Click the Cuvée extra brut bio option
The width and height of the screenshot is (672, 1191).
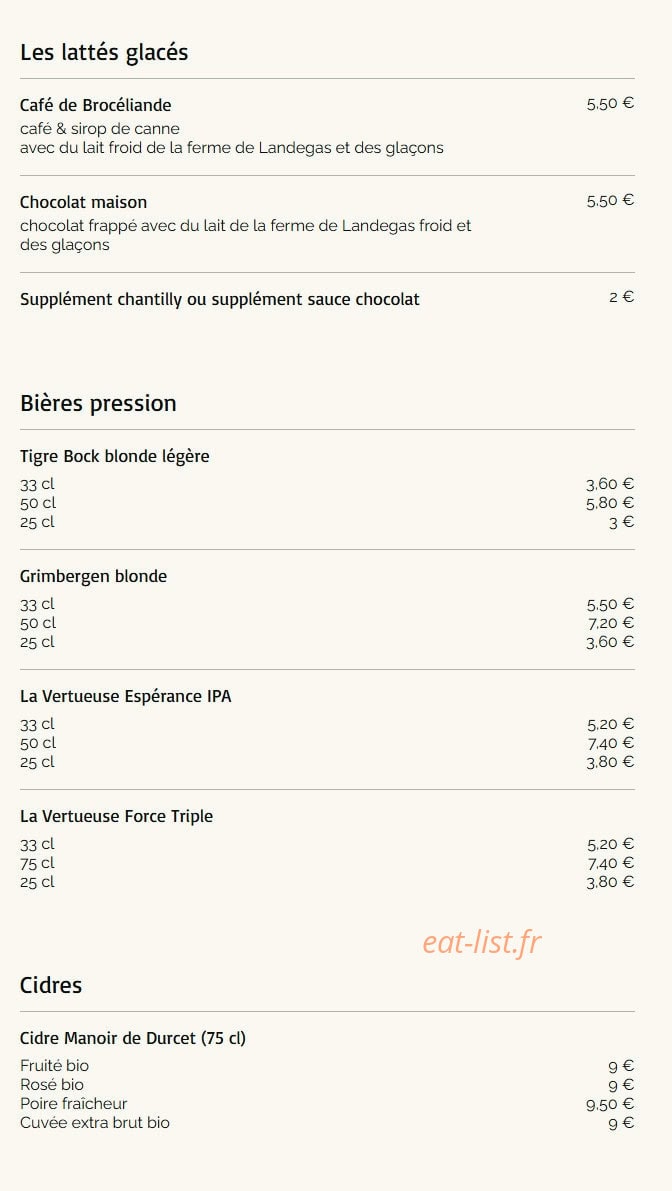point(95,1123)
